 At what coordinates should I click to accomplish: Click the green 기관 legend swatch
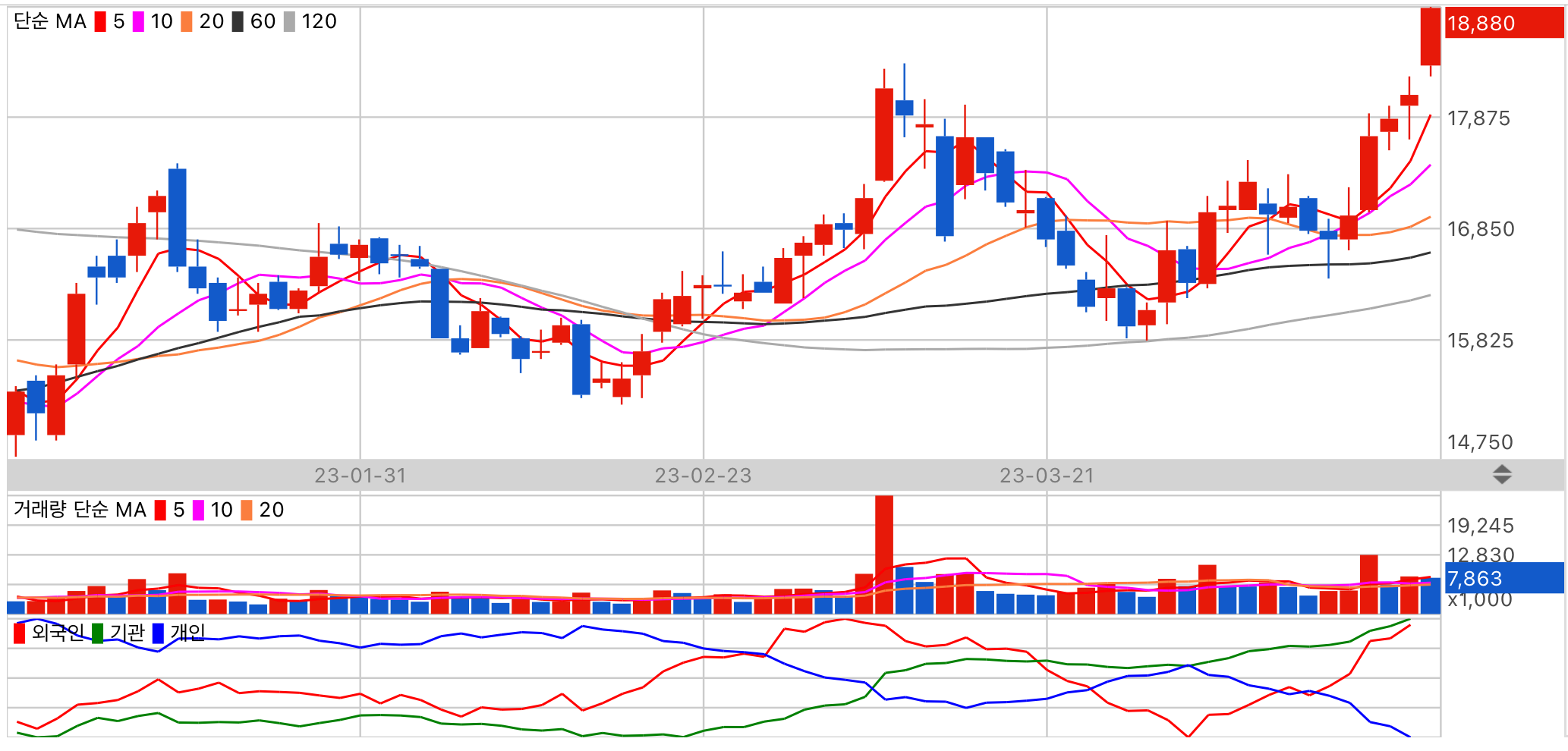[97, 633]
